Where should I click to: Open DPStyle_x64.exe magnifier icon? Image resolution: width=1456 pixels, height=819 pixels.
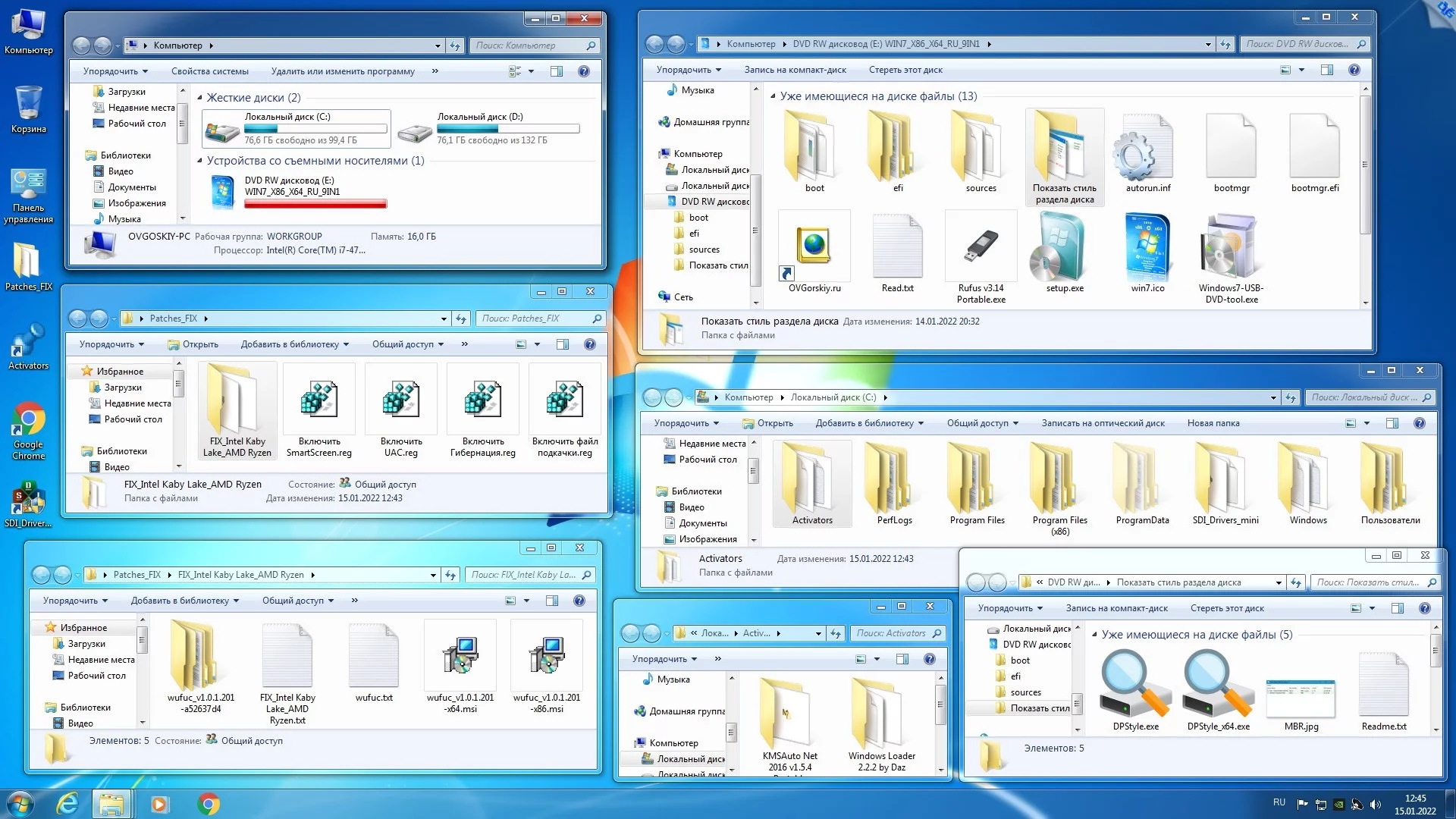[1218, 686]
